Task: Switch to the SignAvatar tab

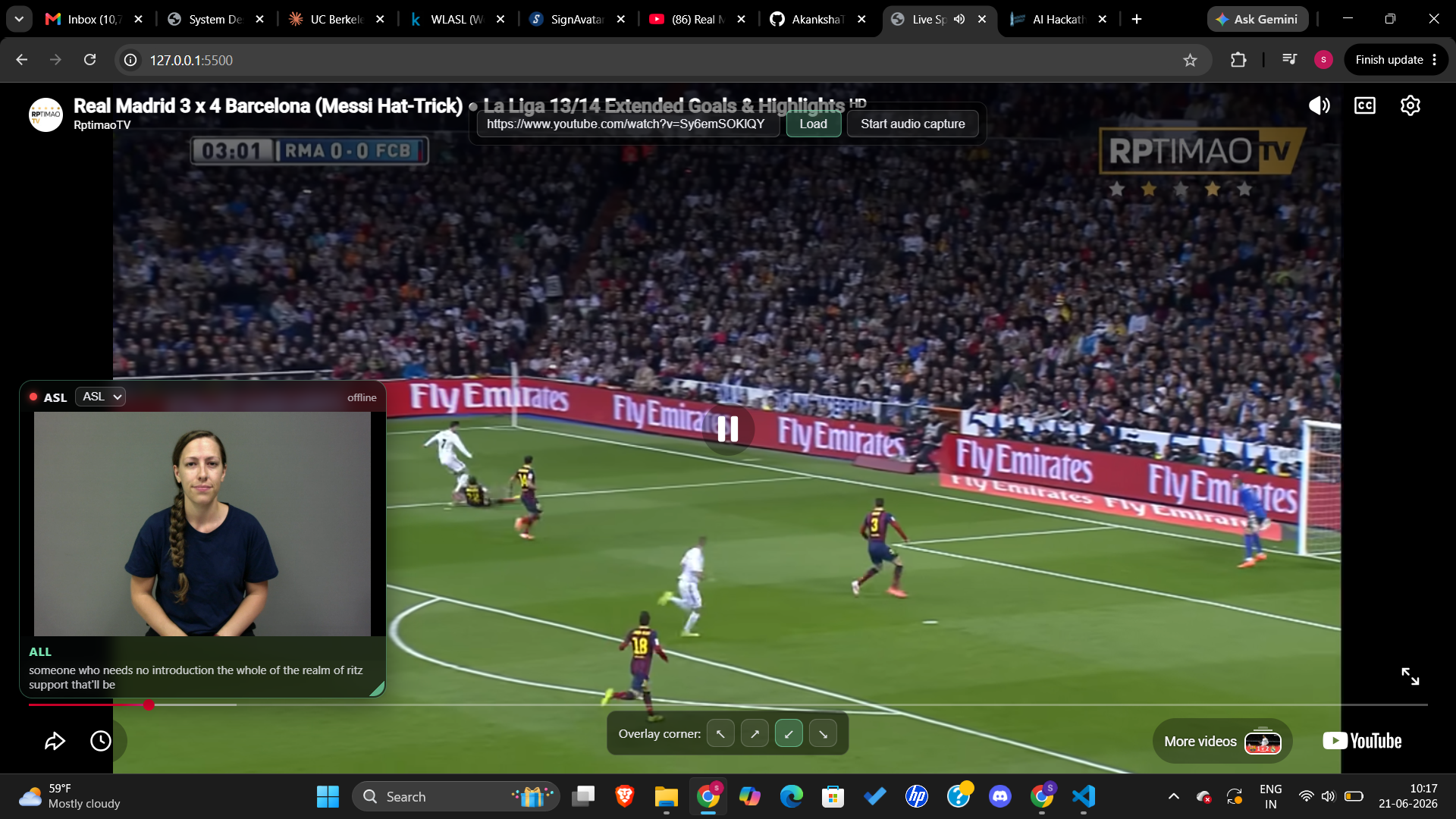Action: [578, 19]
